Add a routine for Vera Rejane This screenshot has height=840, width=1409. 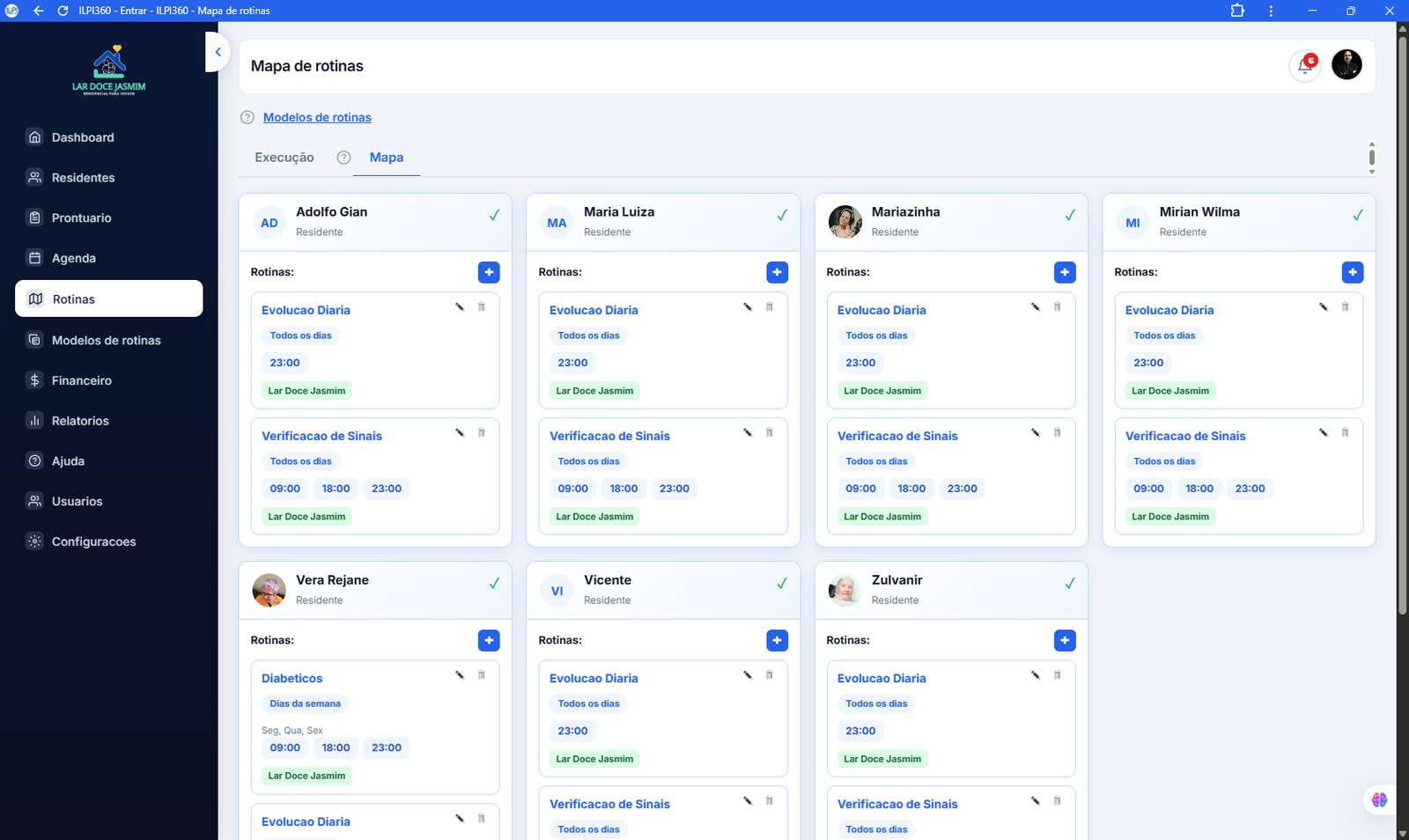[x=489, y=640]
